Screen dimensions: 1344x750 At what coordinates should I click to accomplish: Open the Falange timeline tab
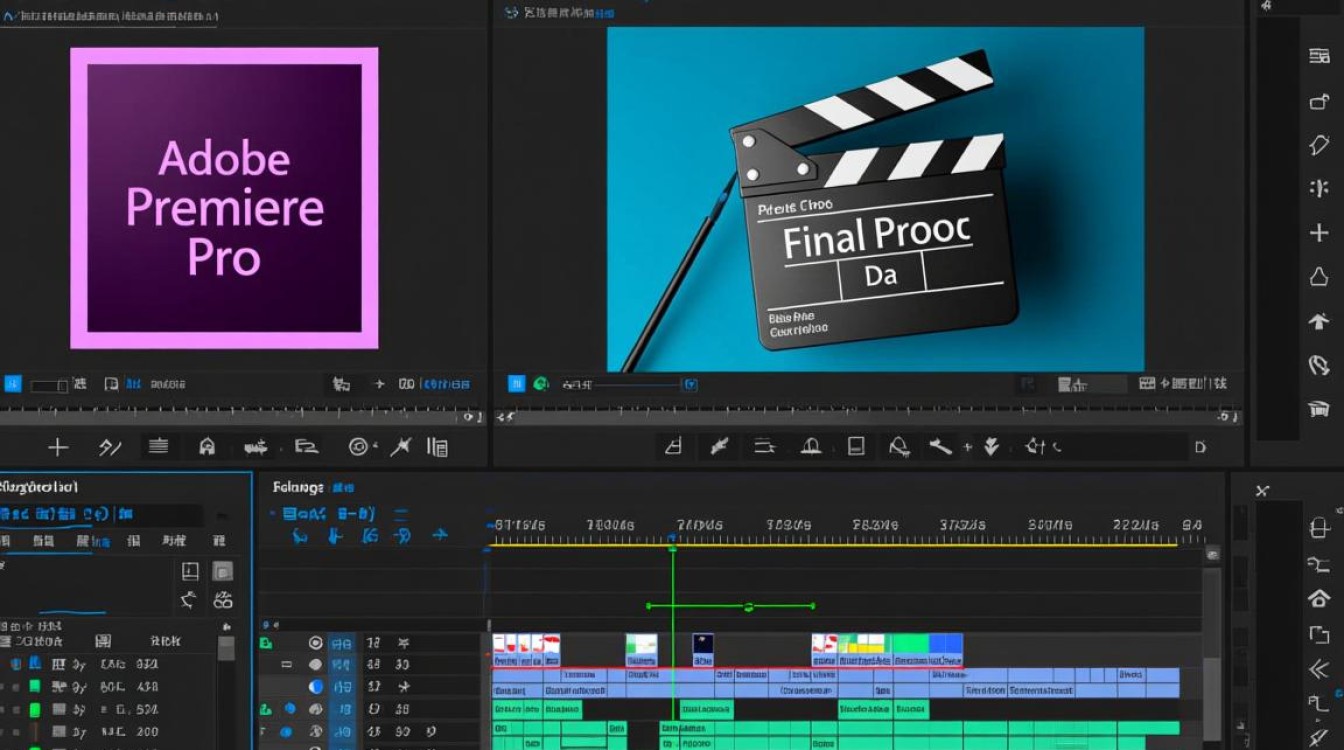(x=298, y=487)
